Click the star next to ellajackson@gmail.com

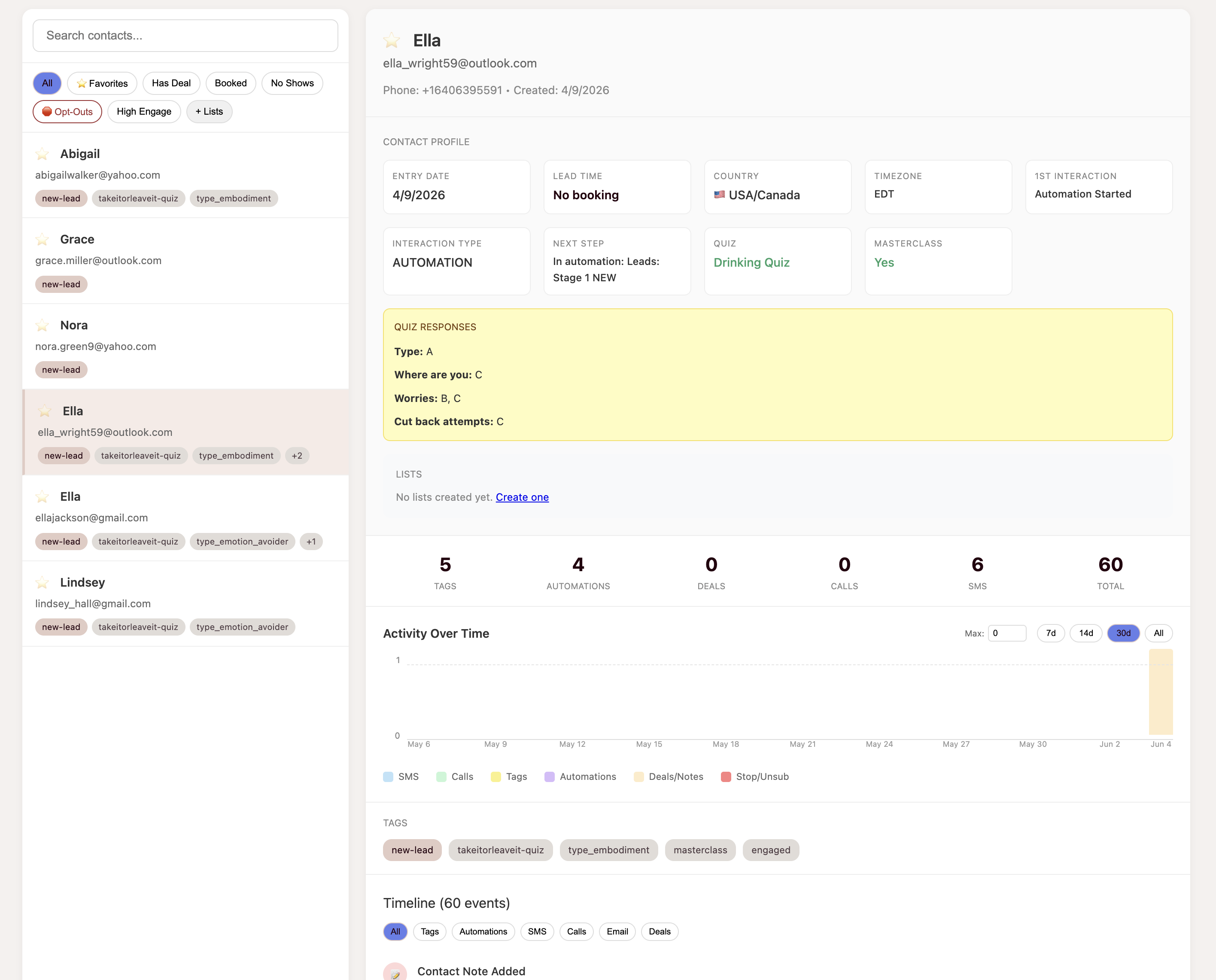[x=43, y=497]
